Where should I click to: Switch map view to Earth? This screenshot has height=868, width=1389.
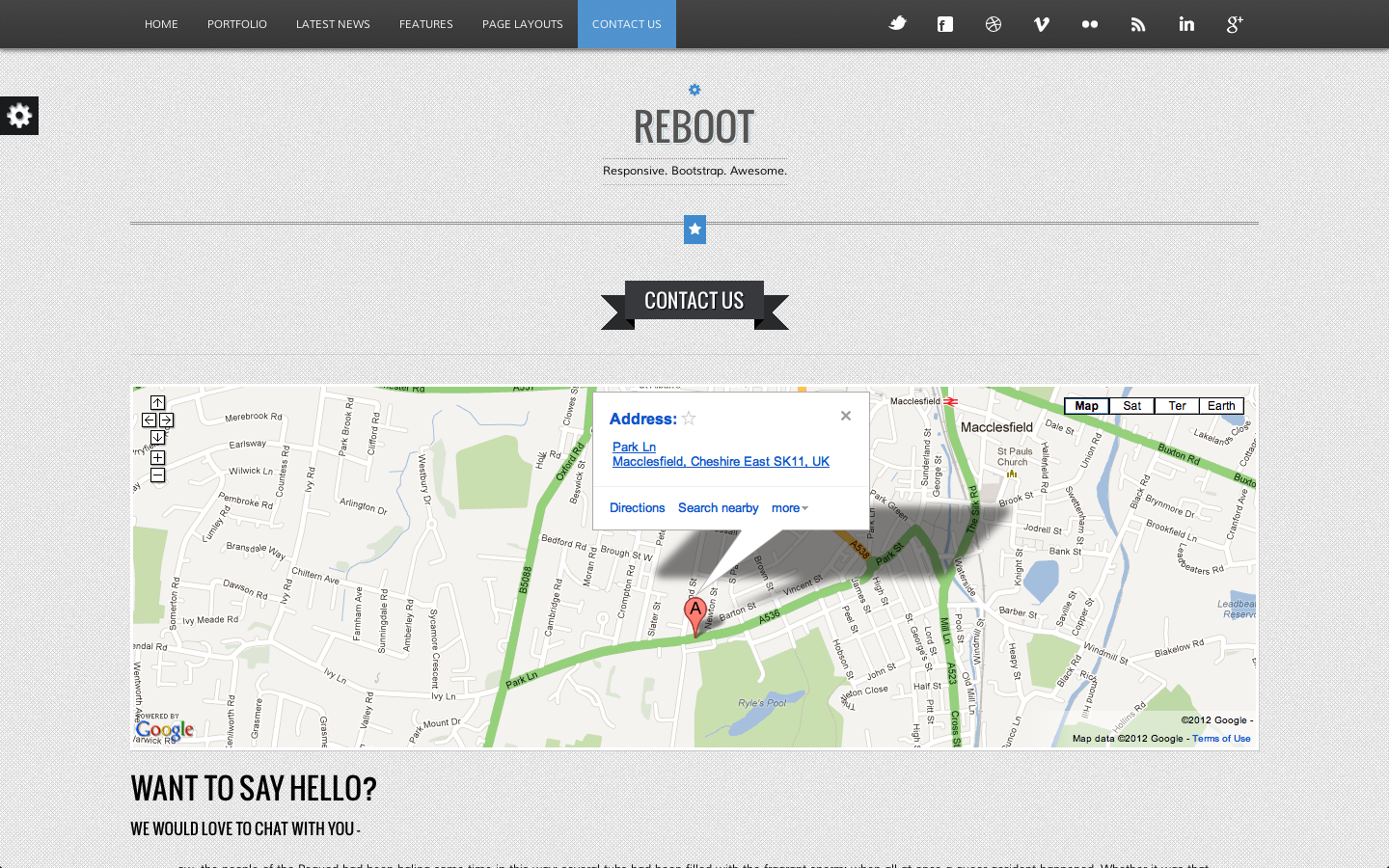coord(1221,406)
